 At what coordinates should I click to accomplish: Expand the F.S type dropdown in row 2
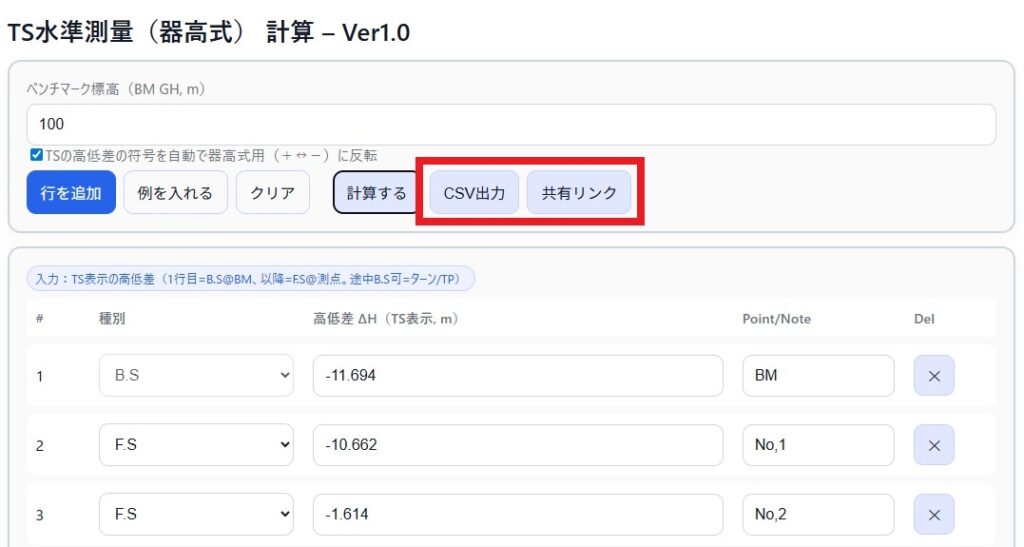tap(196, 445)
